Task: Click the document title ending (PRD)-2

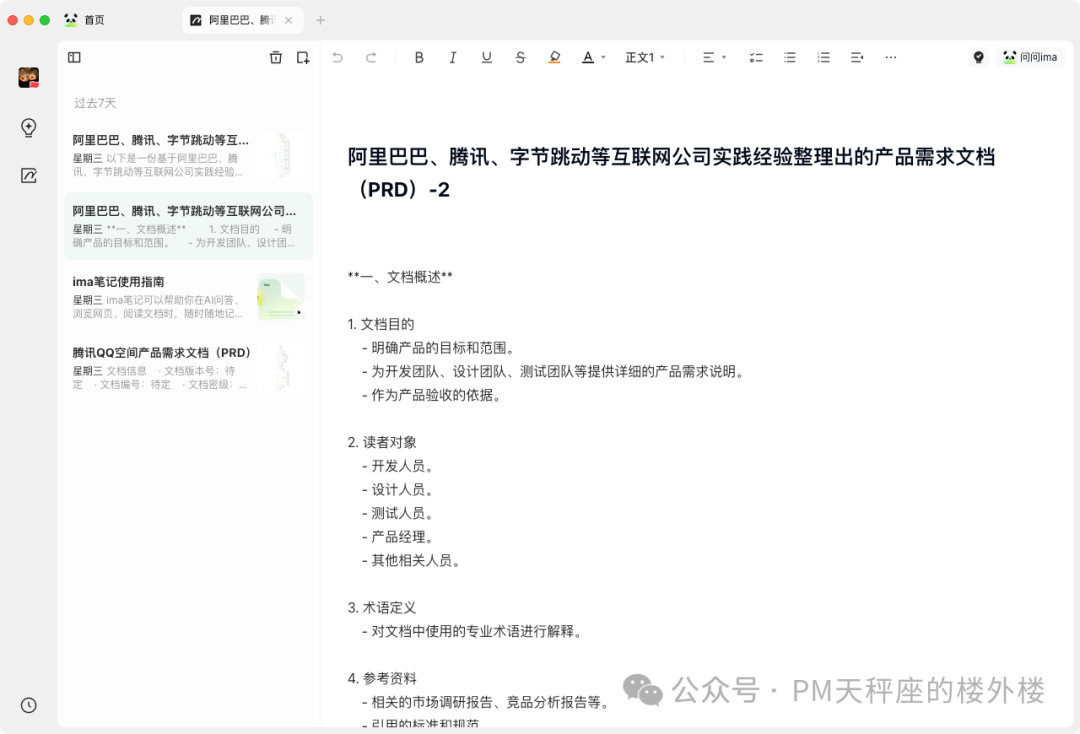Action: pos(671,173)
